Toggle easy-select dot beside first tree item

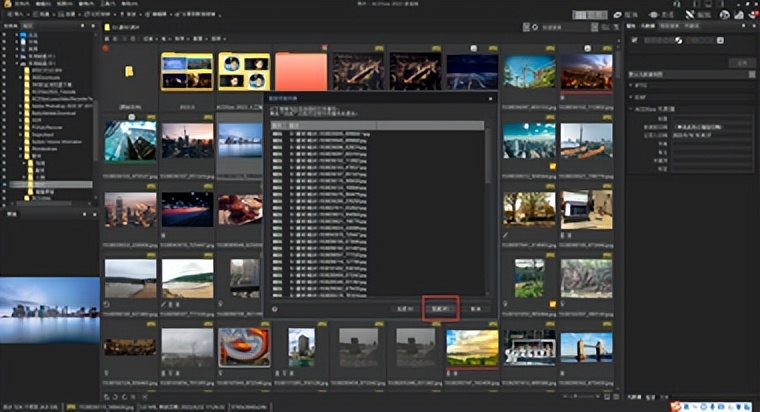tap(4, 35)
